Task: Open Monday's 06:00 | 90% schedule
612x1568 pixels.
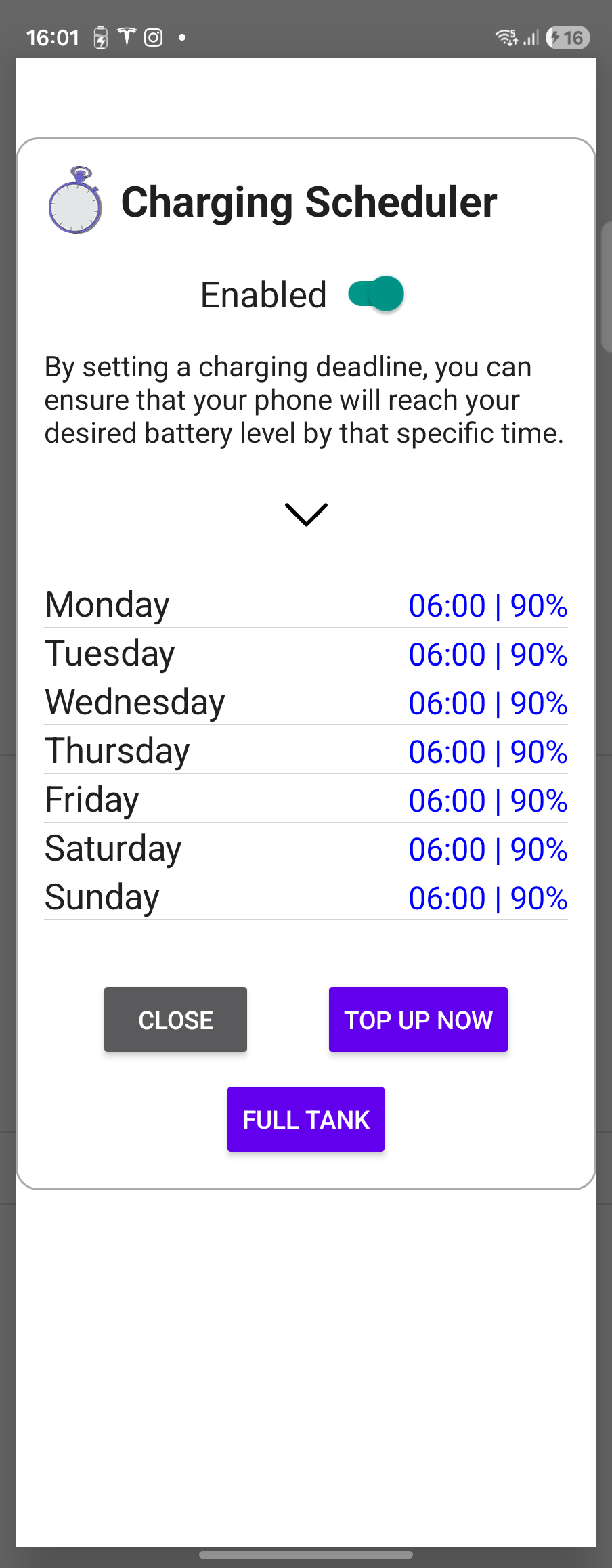Action: [487, 605]
